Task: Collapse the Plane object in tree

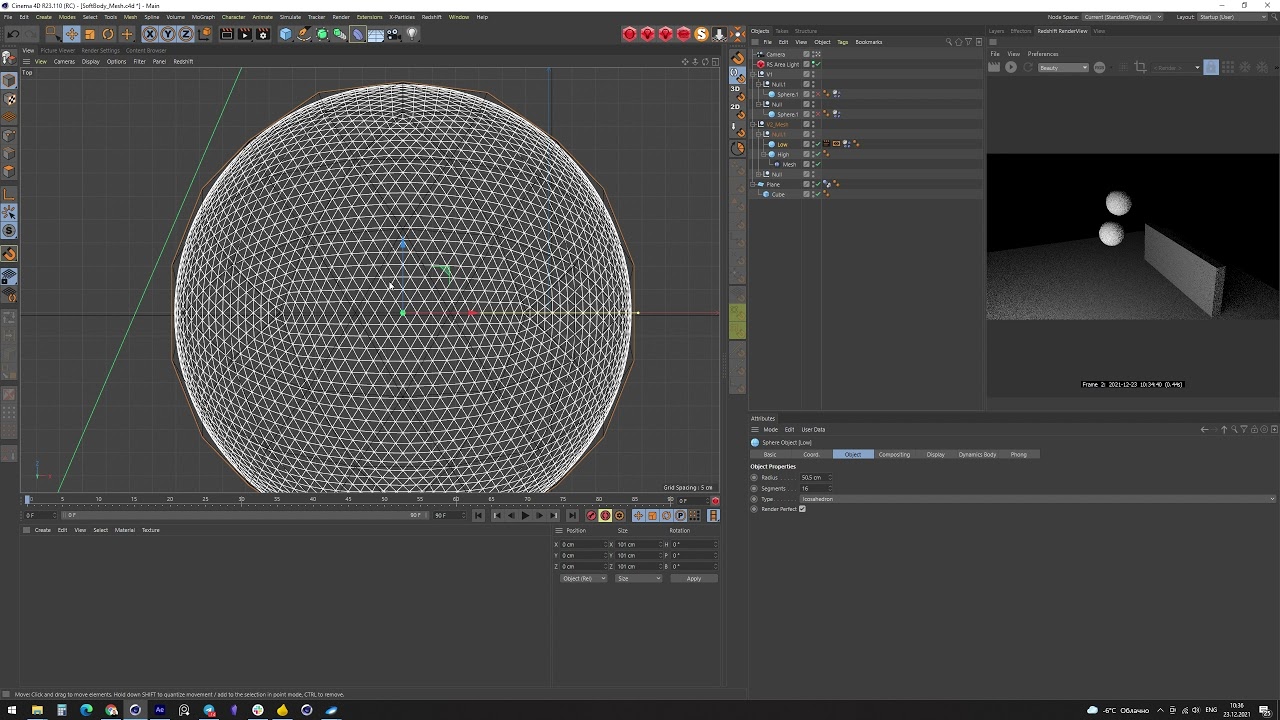Action: point(754,184)
